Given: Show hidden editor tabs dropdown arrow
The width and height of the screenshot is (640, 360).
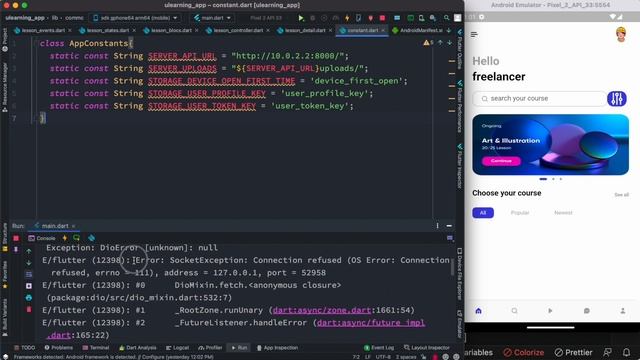Looking at the screenshot, I should pos(449,31).
